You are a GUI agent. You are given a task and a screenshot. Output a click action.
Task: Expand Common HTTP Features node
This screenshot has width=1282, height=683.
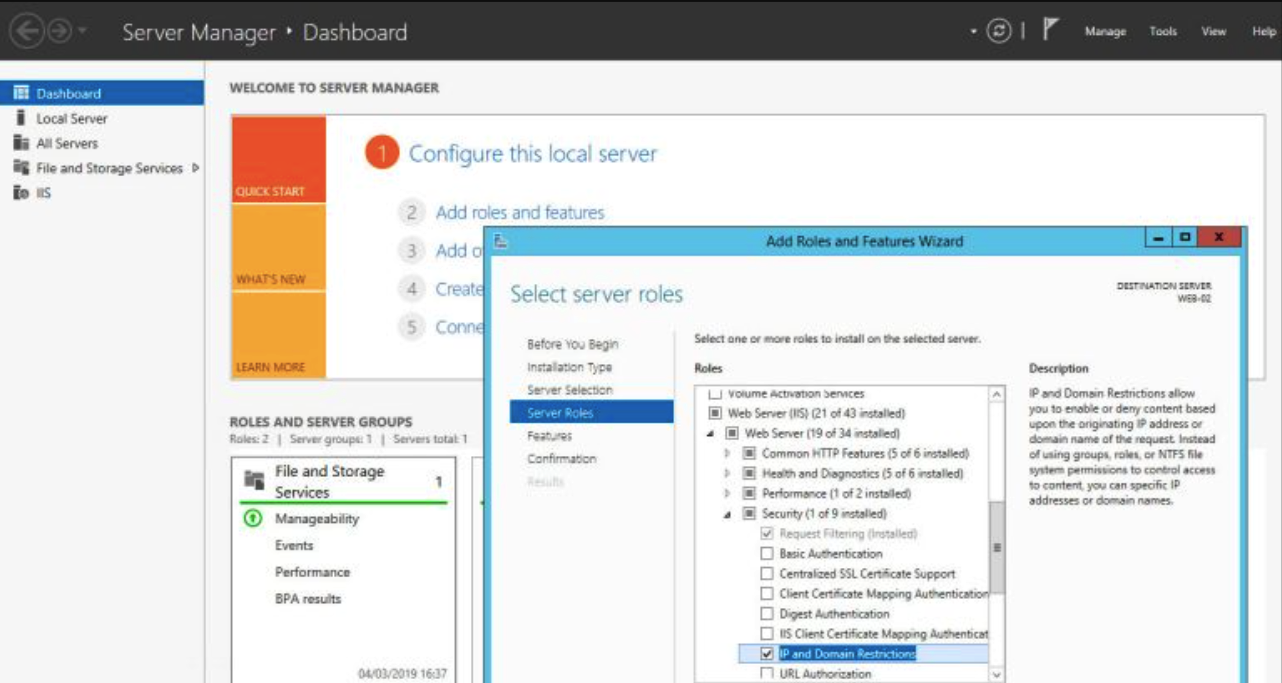728,453
